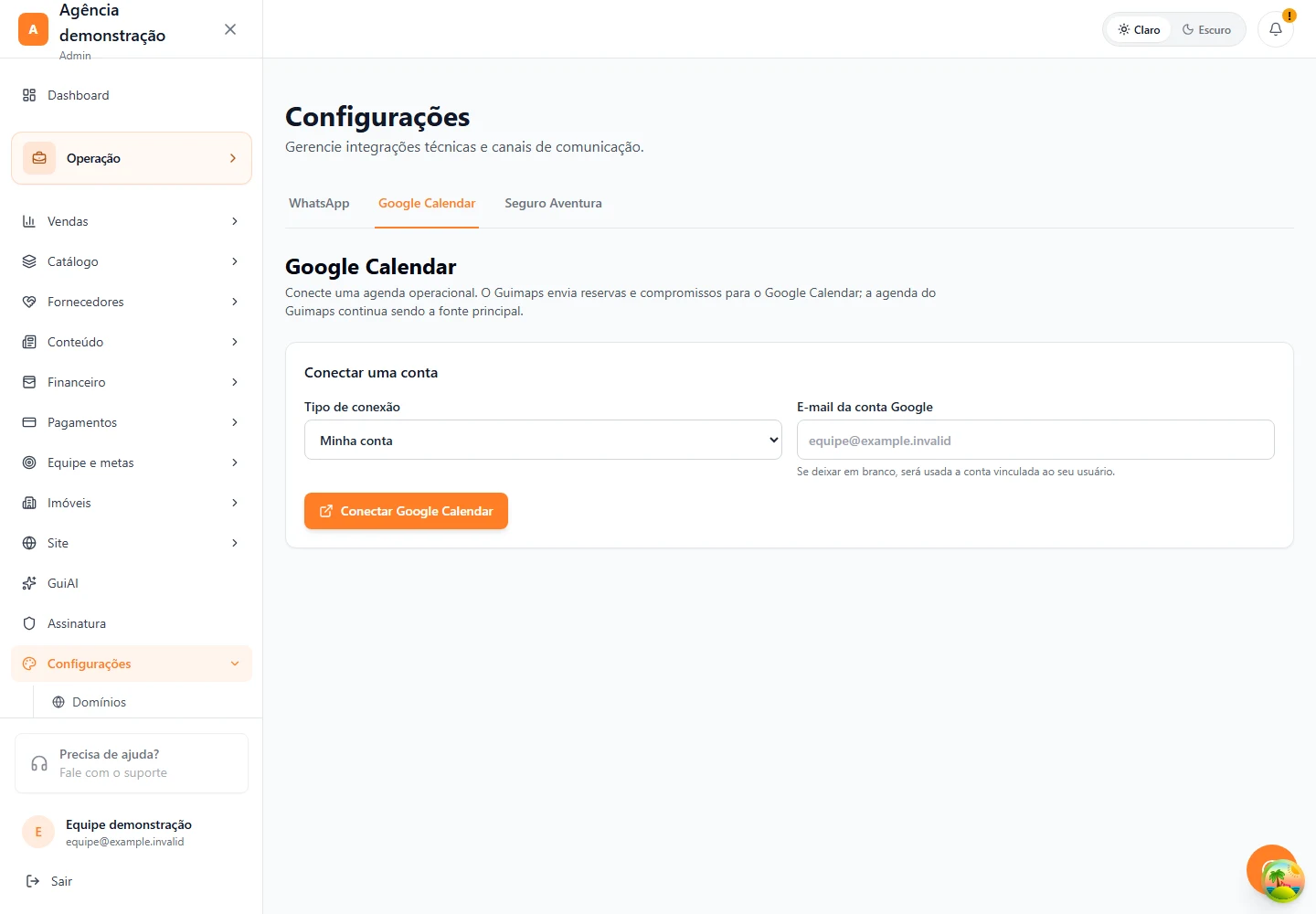Click the notification alert badge
Screen dimensions: 1316x914
pyautogui.click(x=1289, y=16)
